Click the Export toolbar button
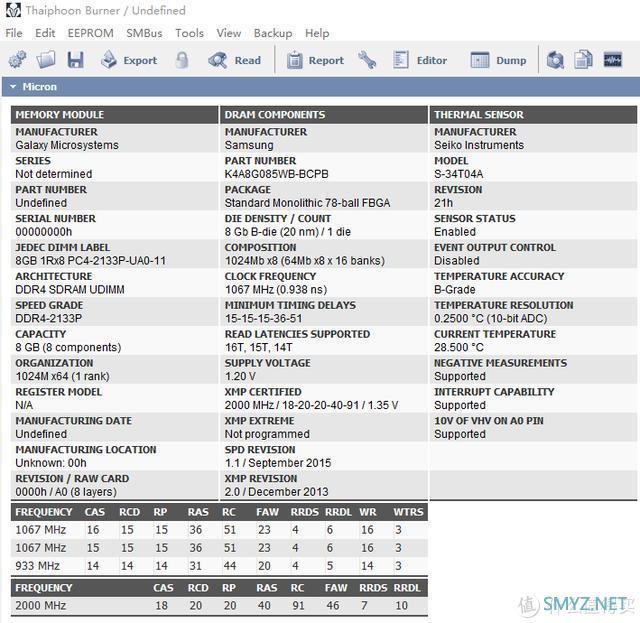The height and width of the screenshot is (623, 640). [129, 60]
